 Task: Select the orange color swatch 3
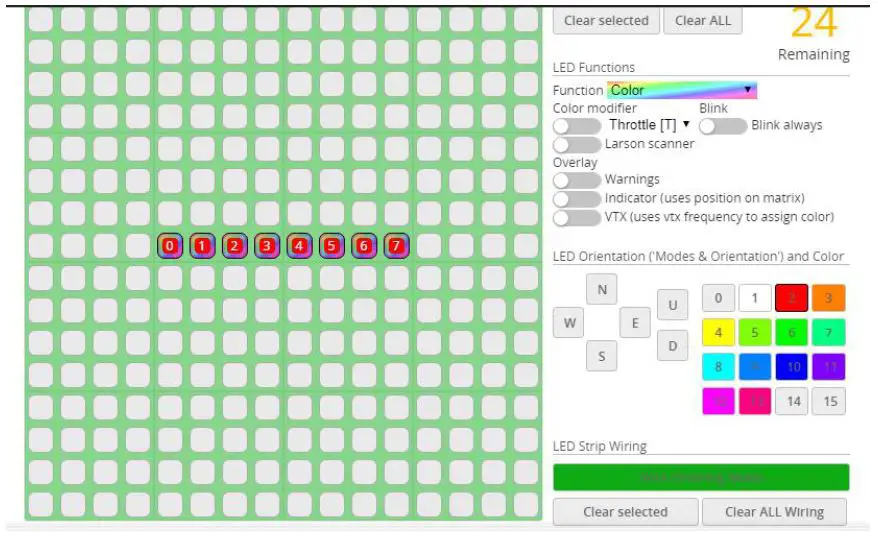(x=828, y=298)
